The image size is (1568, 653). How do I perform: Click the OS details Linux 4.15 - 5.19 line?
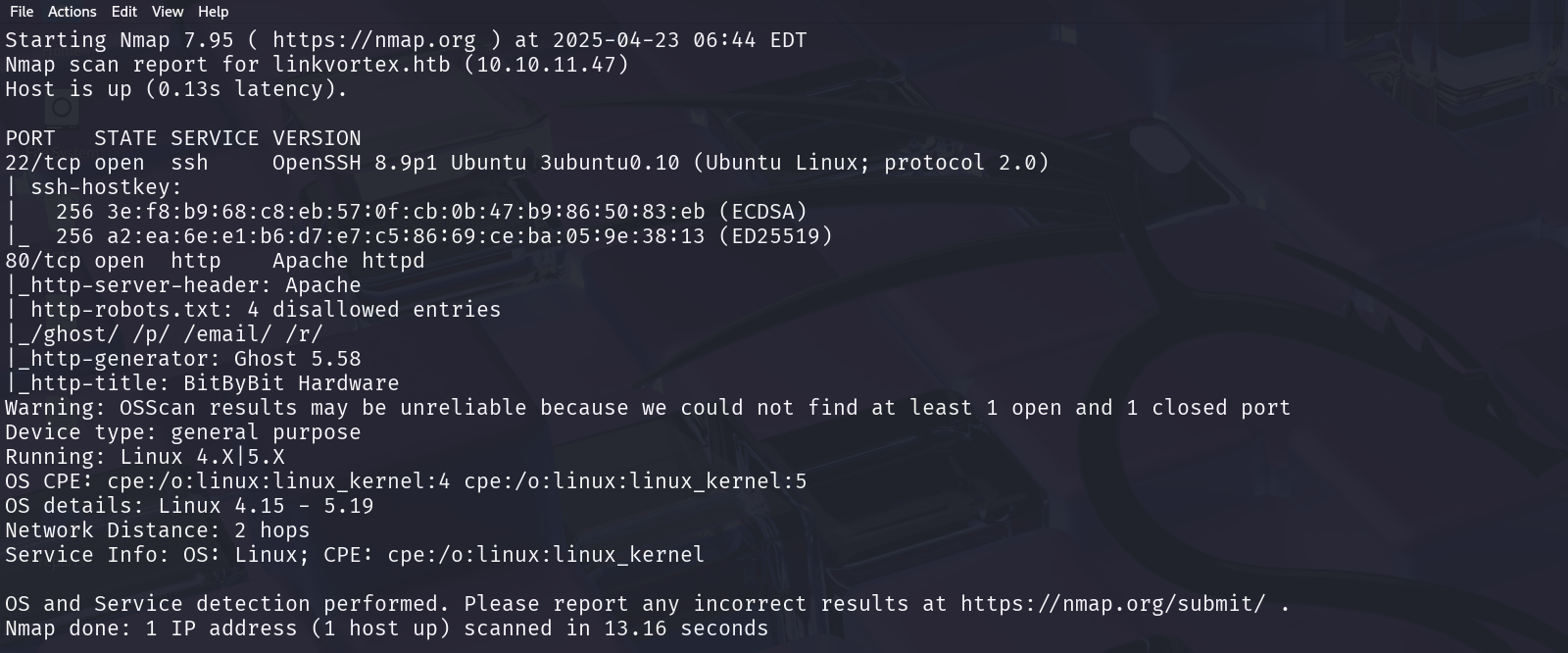(x=189, y=506)
